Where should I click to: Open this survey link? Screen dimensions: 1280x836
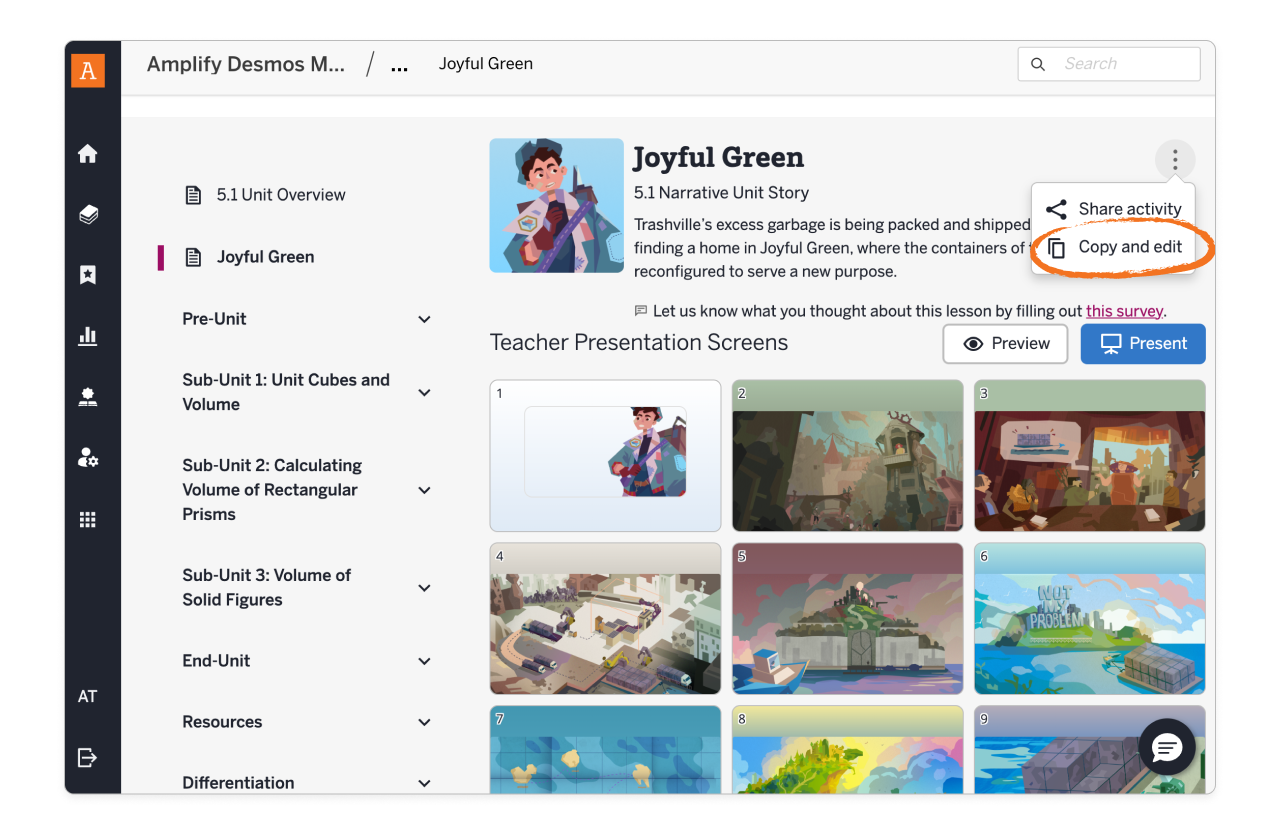1124,311
